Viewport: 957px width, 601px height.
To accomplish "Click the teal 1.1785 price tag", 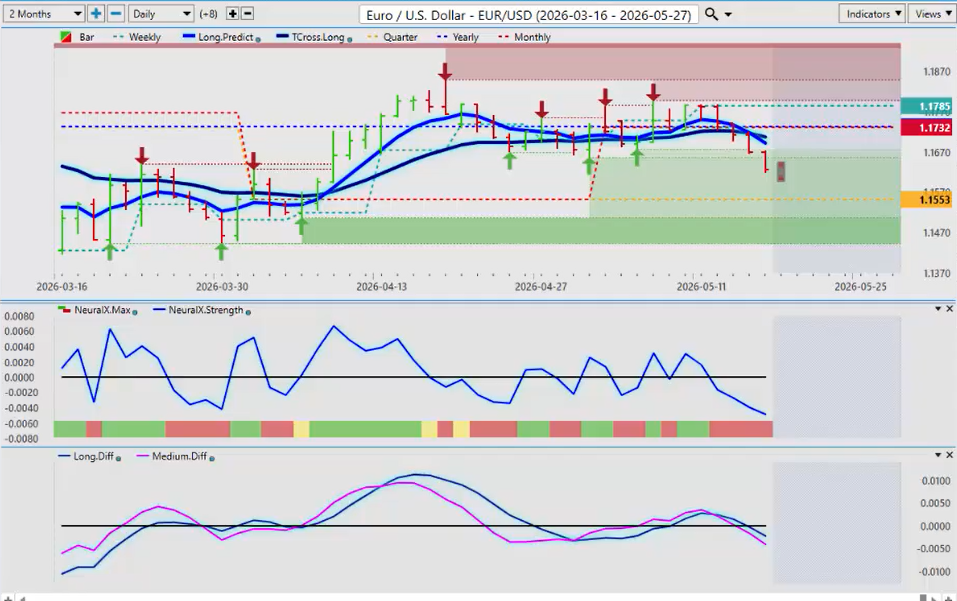I will (926, 106).
